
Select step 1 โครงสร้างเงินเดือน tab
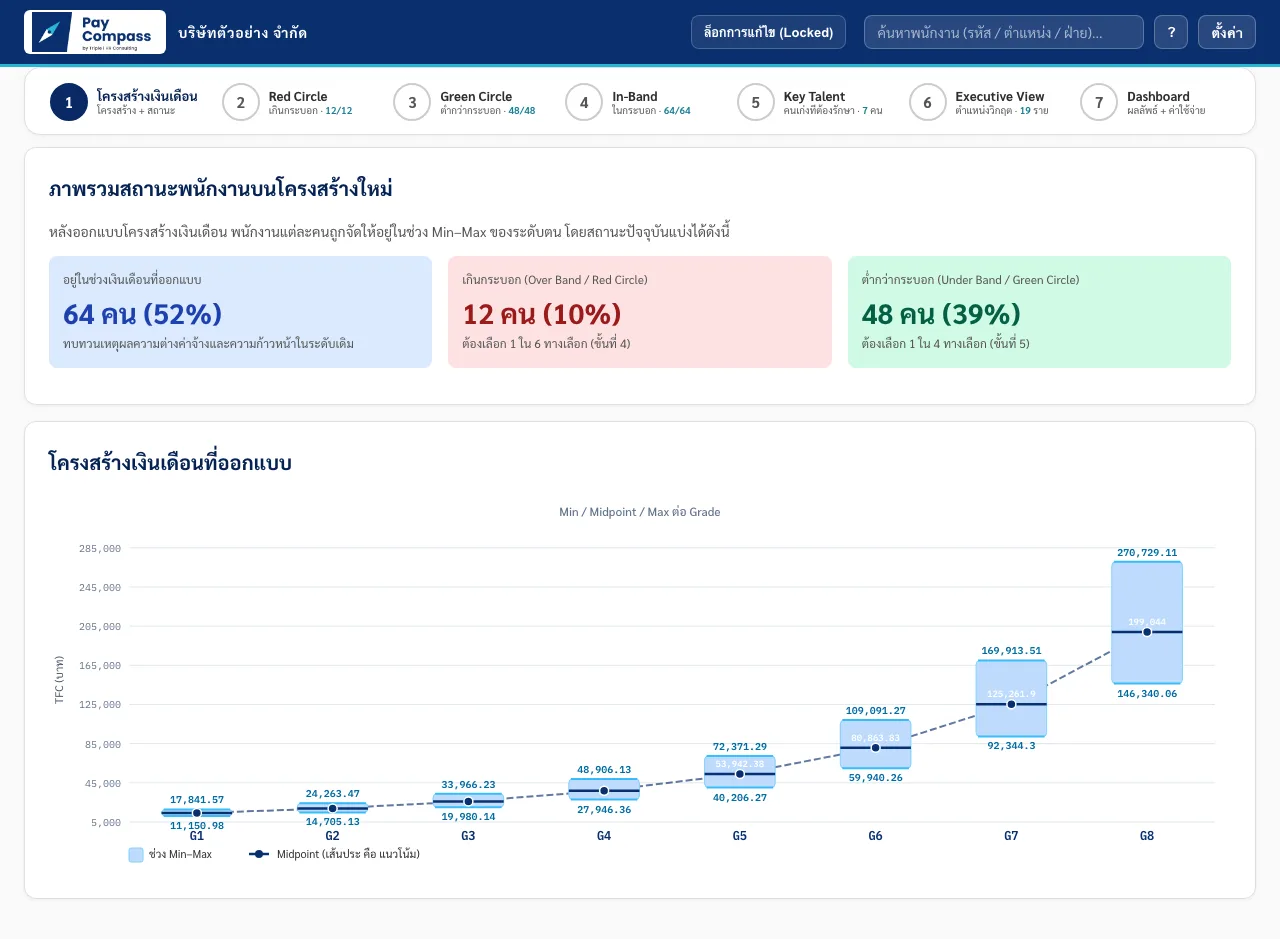pyautogui.click(x=124, y=102)
